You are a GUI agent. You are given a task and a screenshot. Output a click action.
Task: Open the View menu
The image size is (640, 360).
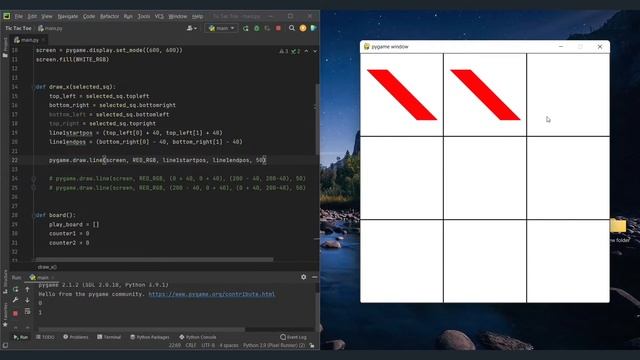(x=47, y=16)
